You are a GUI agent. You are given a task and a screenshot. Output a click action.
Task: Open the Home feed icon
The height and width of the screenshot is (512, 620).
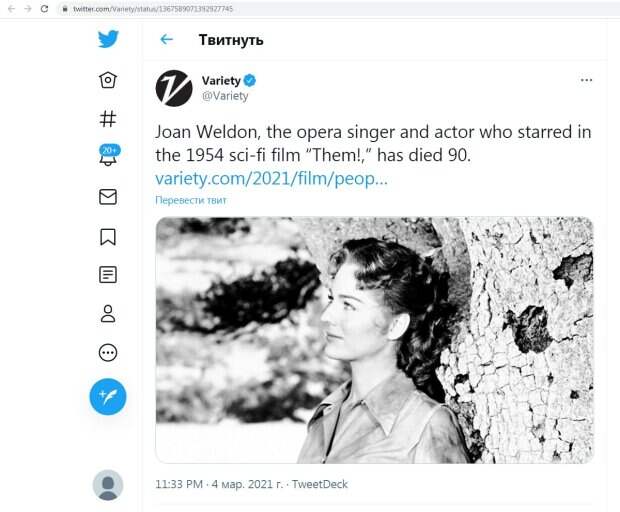pyautogui.click(x=108, y=80)
